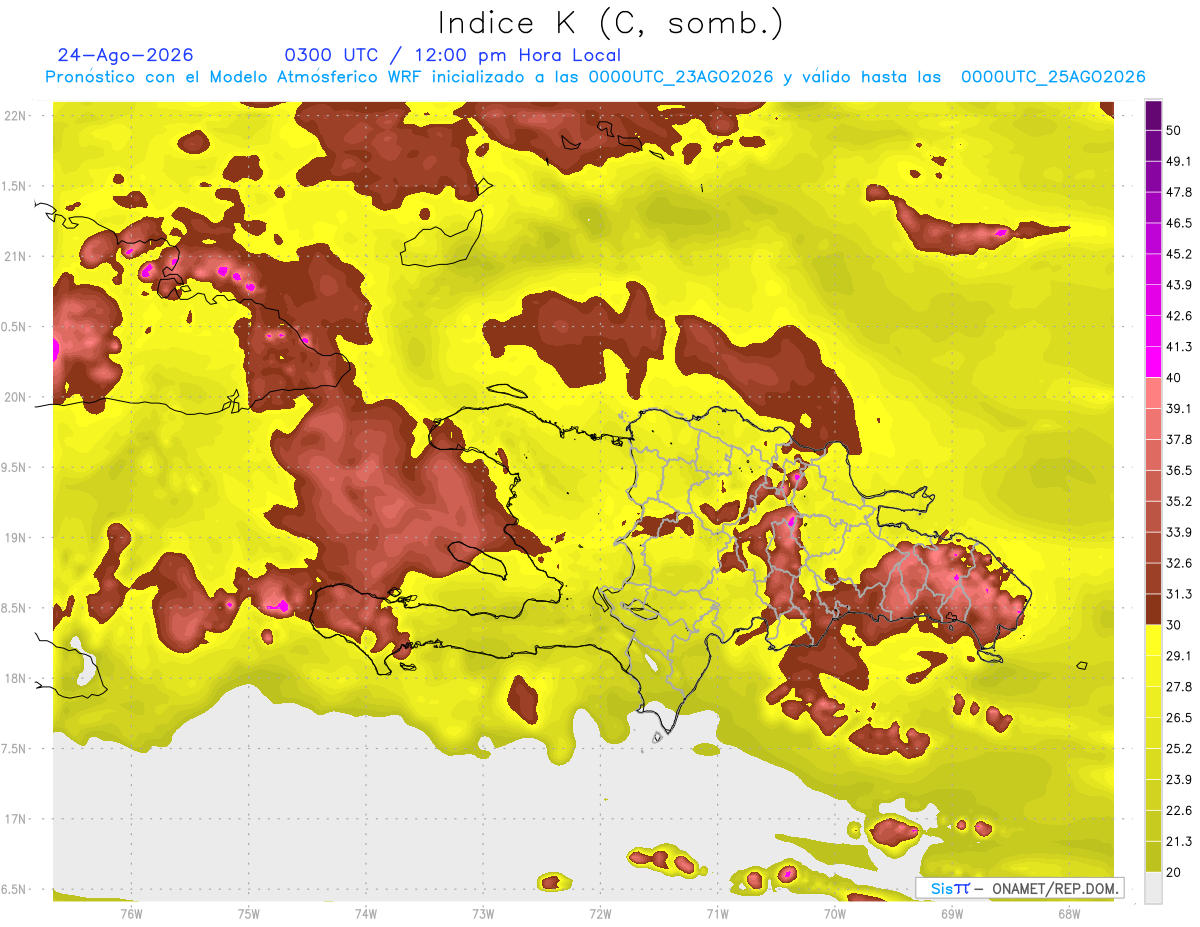Click the dark brown legend swatch between 30 and 31.3
Image resolution: width=1200 pixels, height=927 pixels.
pos(1154,609)
